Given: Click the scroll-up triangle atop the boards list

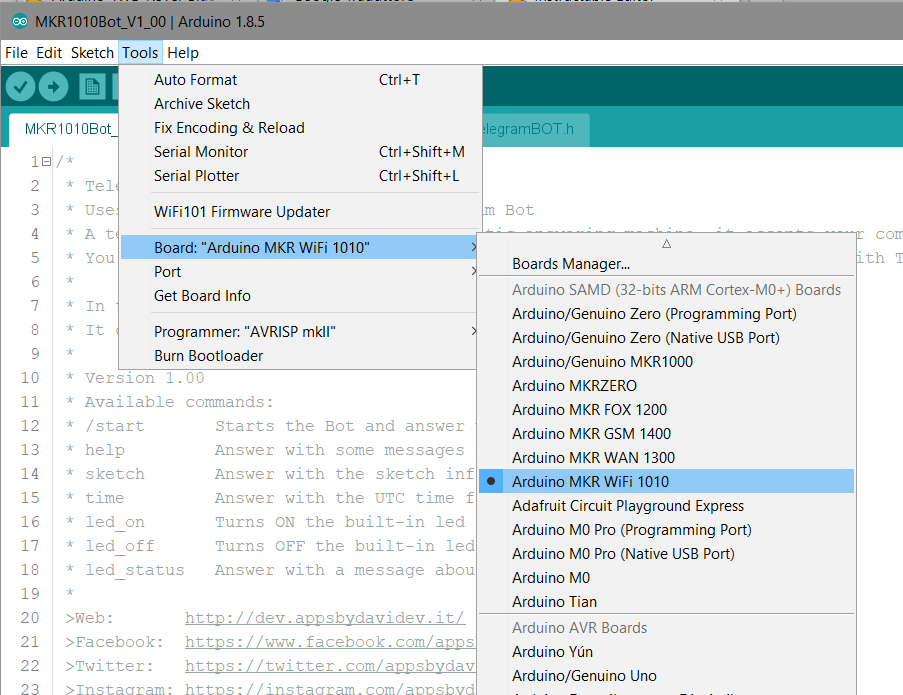Looking at the screenshot, I should coord(667,243).
